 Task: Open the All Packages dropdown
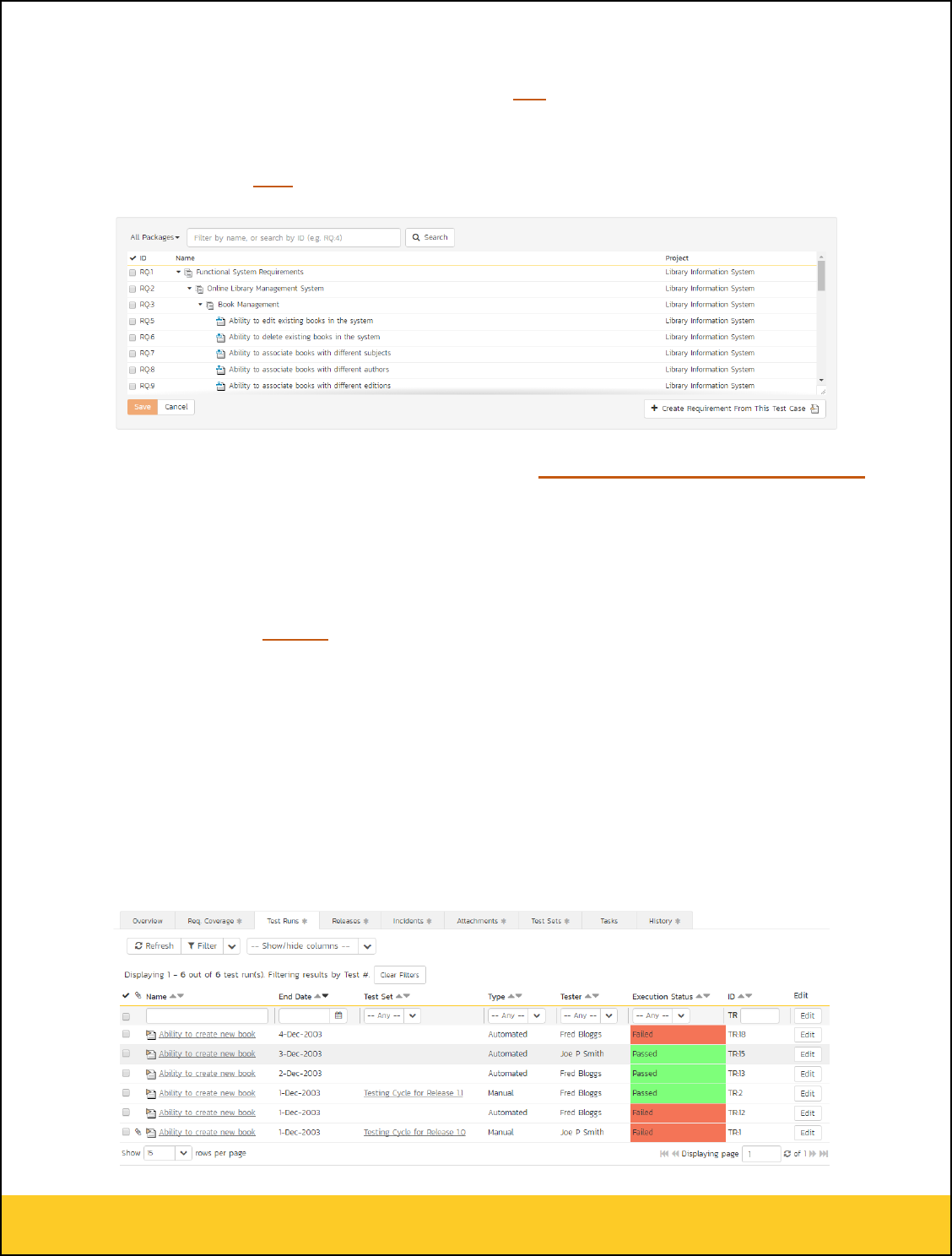coord(154,237)
